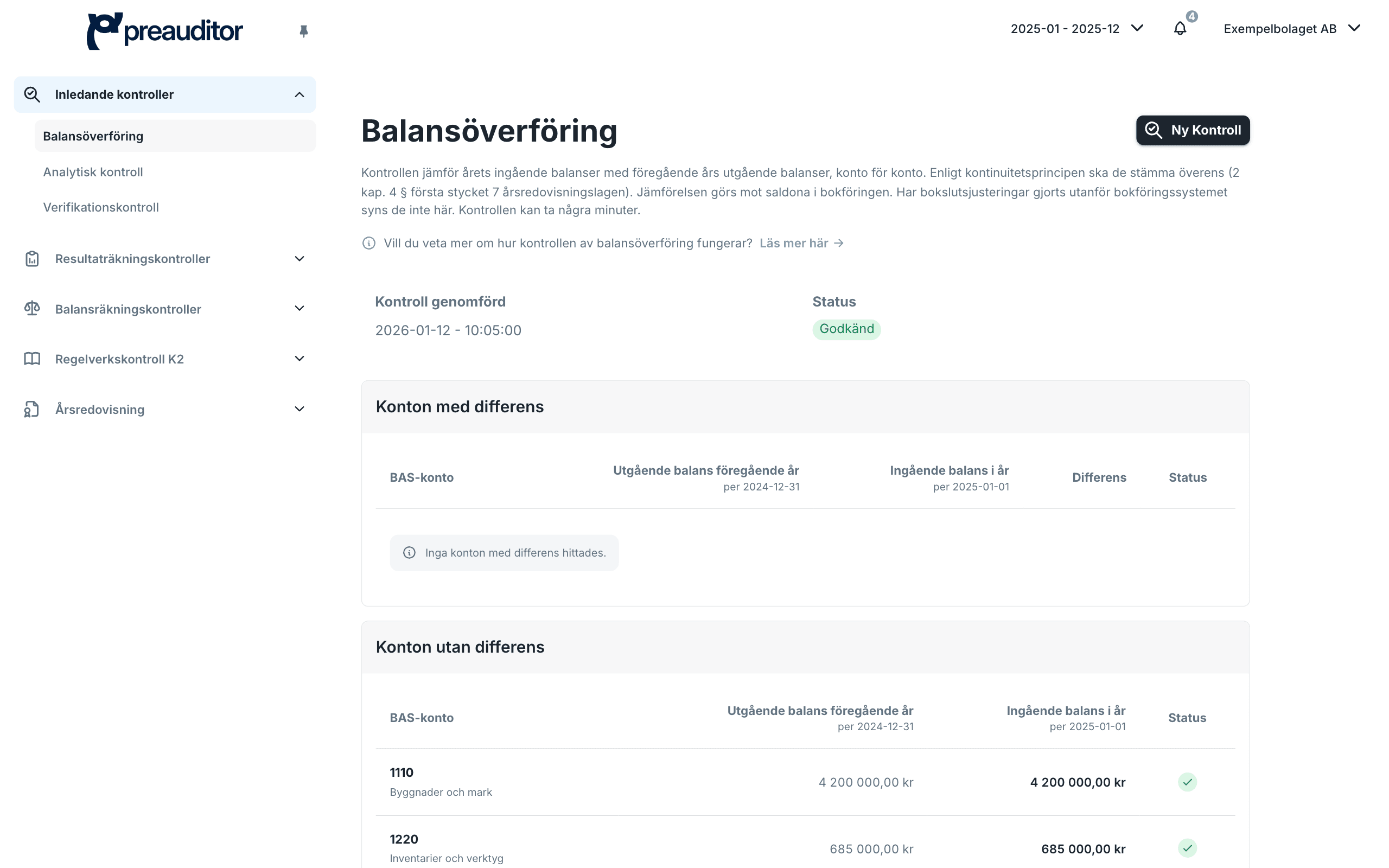Click the Inledande kontroller magnifier icon

point(32,95)
